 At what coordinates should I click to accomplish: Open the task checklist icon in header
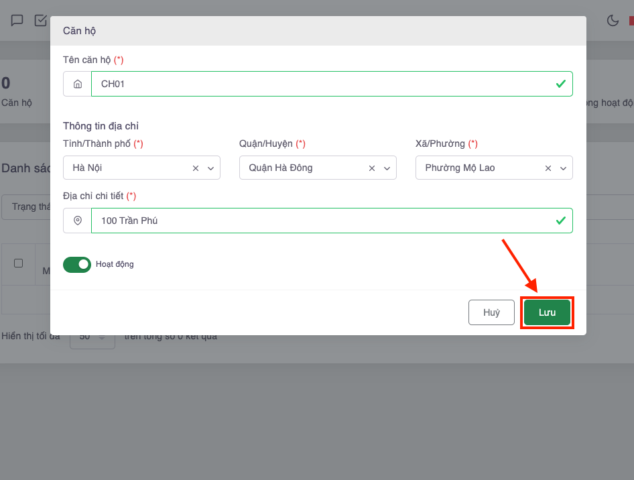(x=41, y=20)
